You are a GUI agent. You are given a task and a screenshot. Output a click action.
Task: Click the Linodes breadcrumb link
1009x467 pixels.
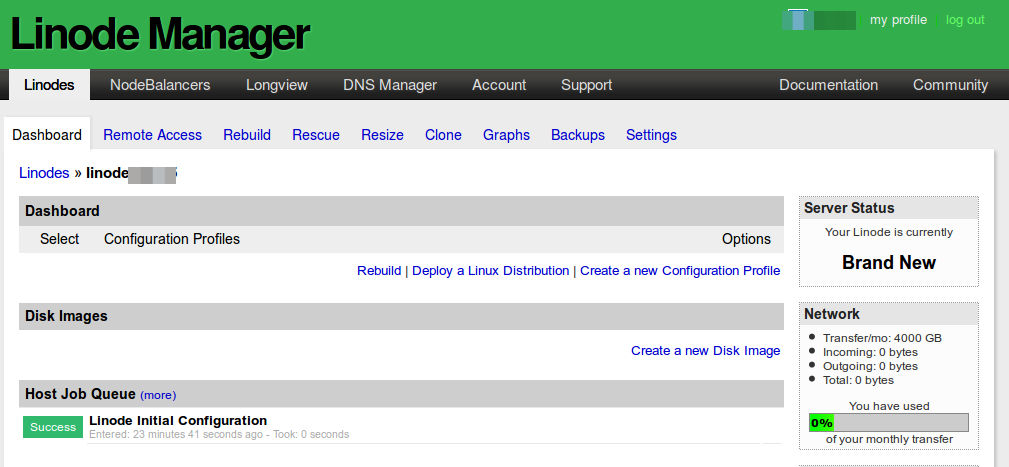(x=44, y=173)
